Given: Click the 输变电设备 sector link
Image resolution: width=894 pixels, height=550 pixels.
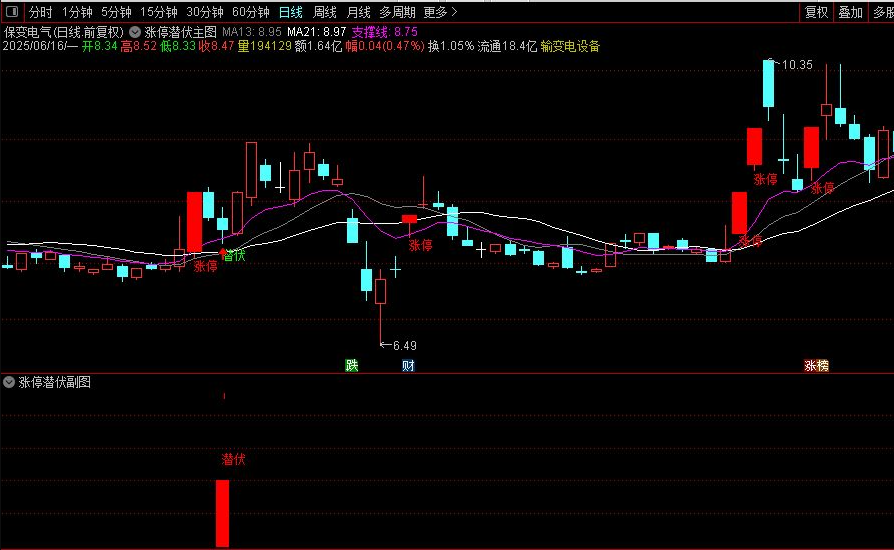Looking at the screenshot, I should 570,46.
